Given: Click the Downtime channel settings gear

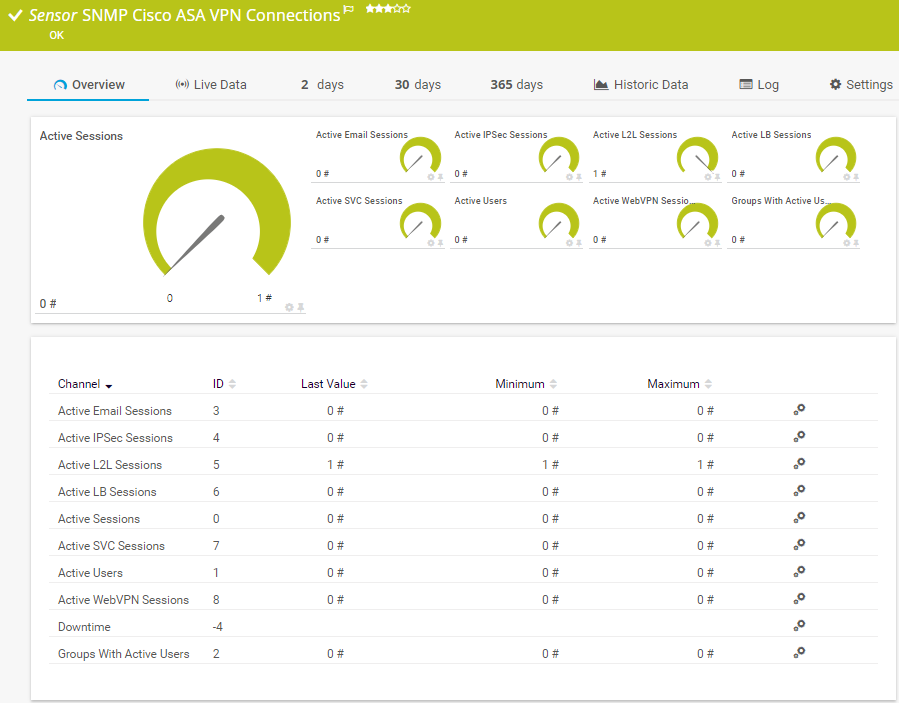Looking at the screenshot, I should click(x=799, y=626).
